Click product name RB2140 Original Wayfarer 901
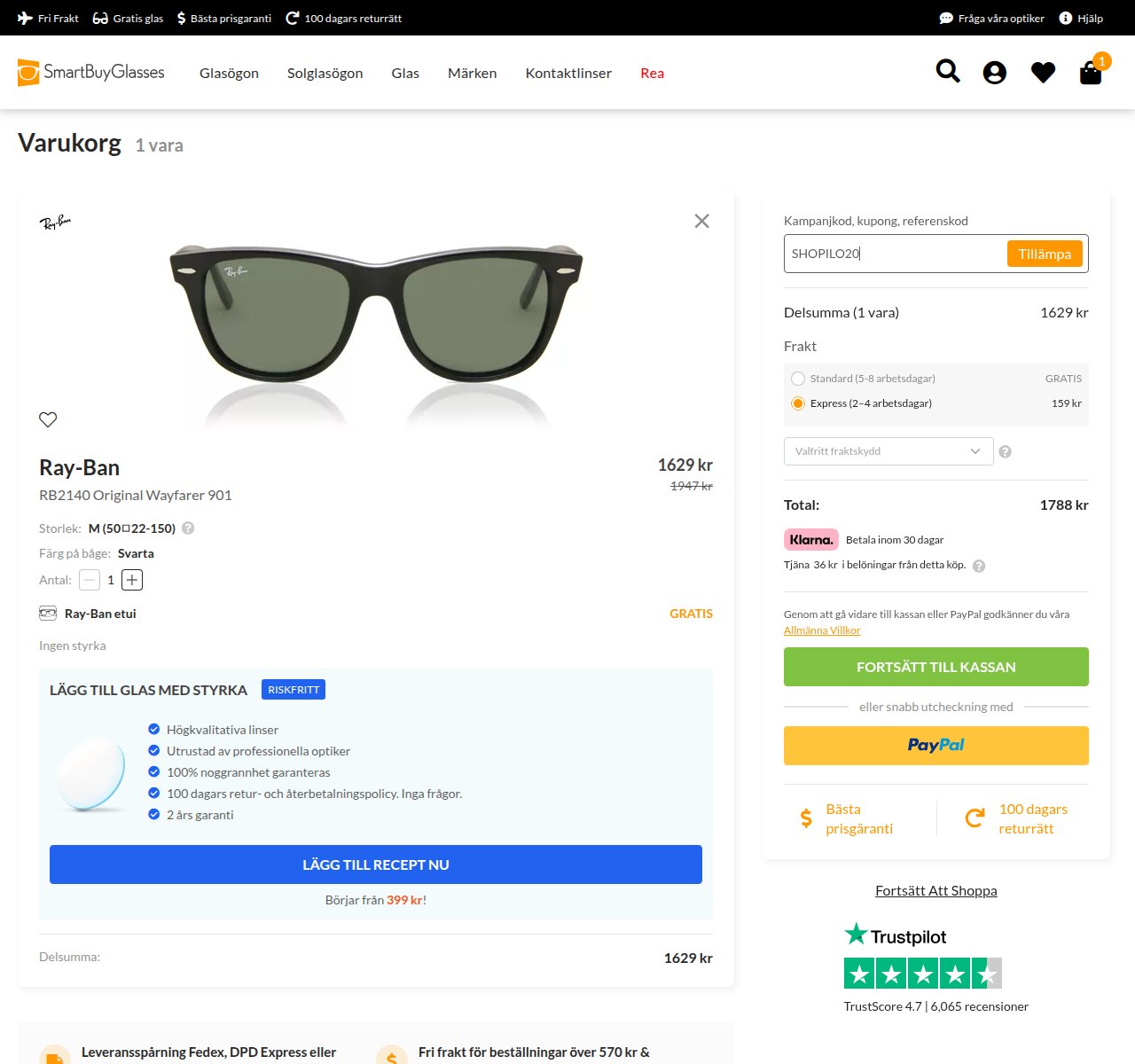 [136, 495]
